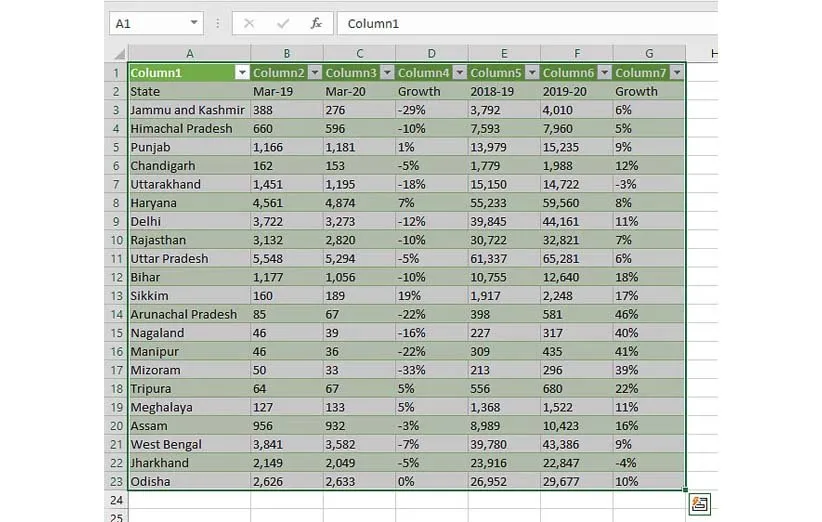Open the Column2 filter dropdown

314,73
